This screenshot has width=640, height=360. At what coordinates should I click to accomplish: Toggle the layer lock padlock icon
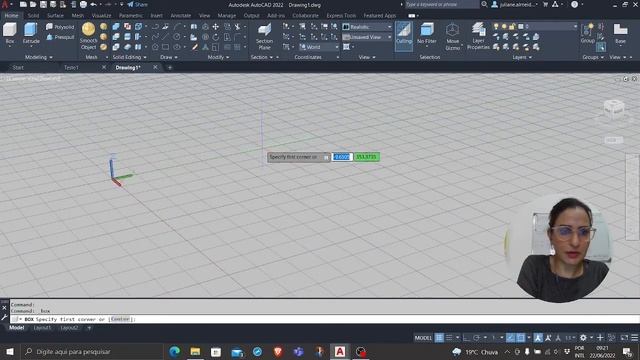pyautogui.click(x=512, y=27)
